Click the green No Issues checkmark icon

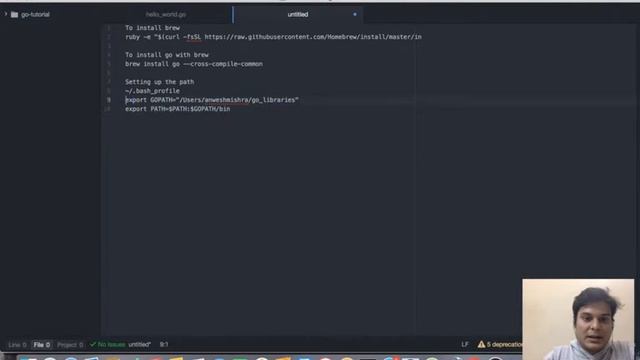click(x=93, y=344)
